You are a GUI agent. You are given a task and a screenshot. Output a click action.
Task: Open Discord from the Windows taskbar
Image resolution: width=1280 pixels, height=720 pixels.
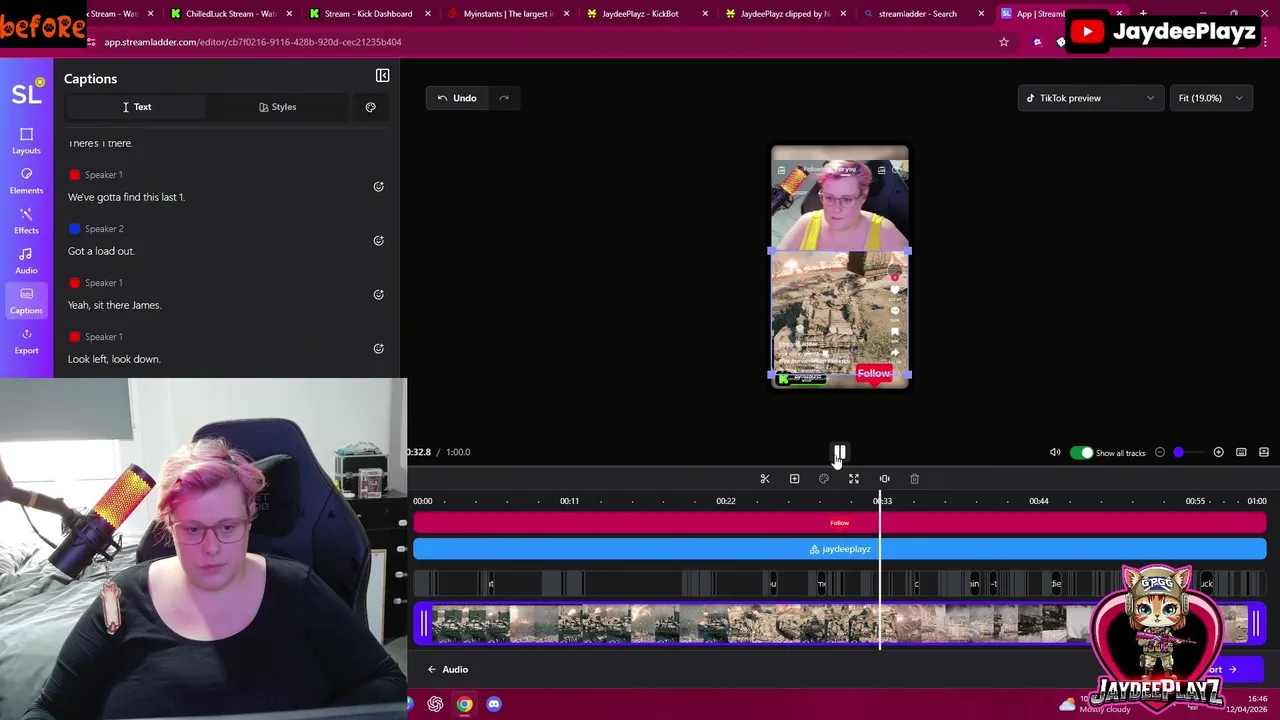pos(493,704)
